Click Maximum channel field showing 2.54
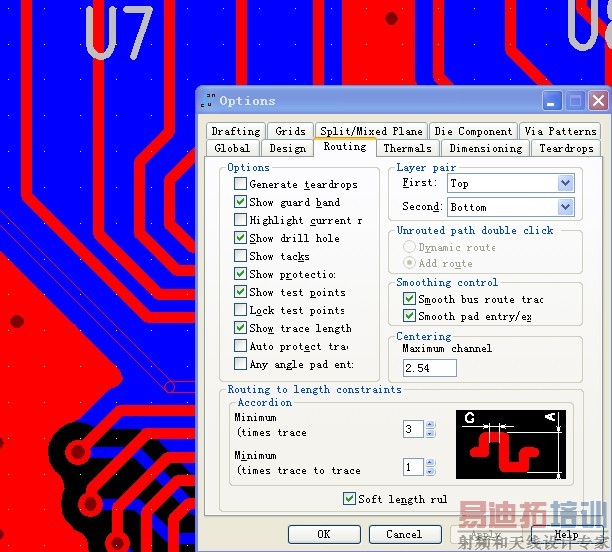Viewport: 612px width, 552px height. click(x=430, y=368)
